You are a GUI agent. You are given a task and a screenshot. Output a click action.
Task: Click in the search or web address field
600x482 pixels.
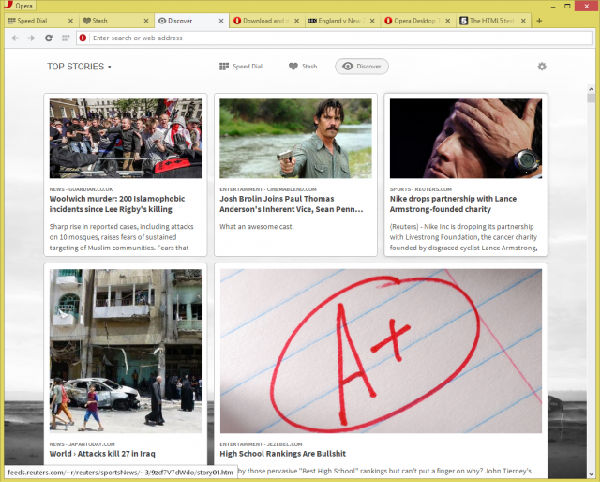click(x=330, y=38)
